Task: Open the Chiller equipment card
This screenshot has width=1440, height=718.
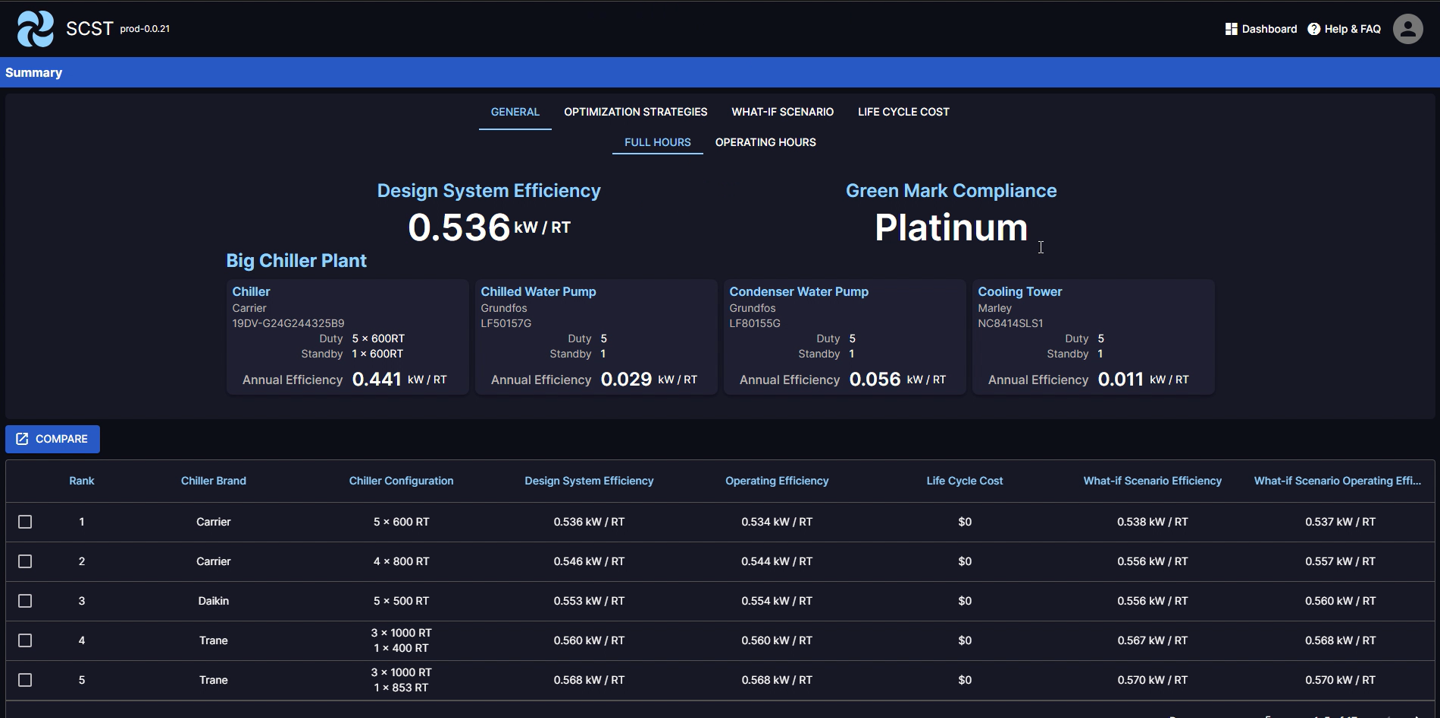Action: (x=347, y=337)
